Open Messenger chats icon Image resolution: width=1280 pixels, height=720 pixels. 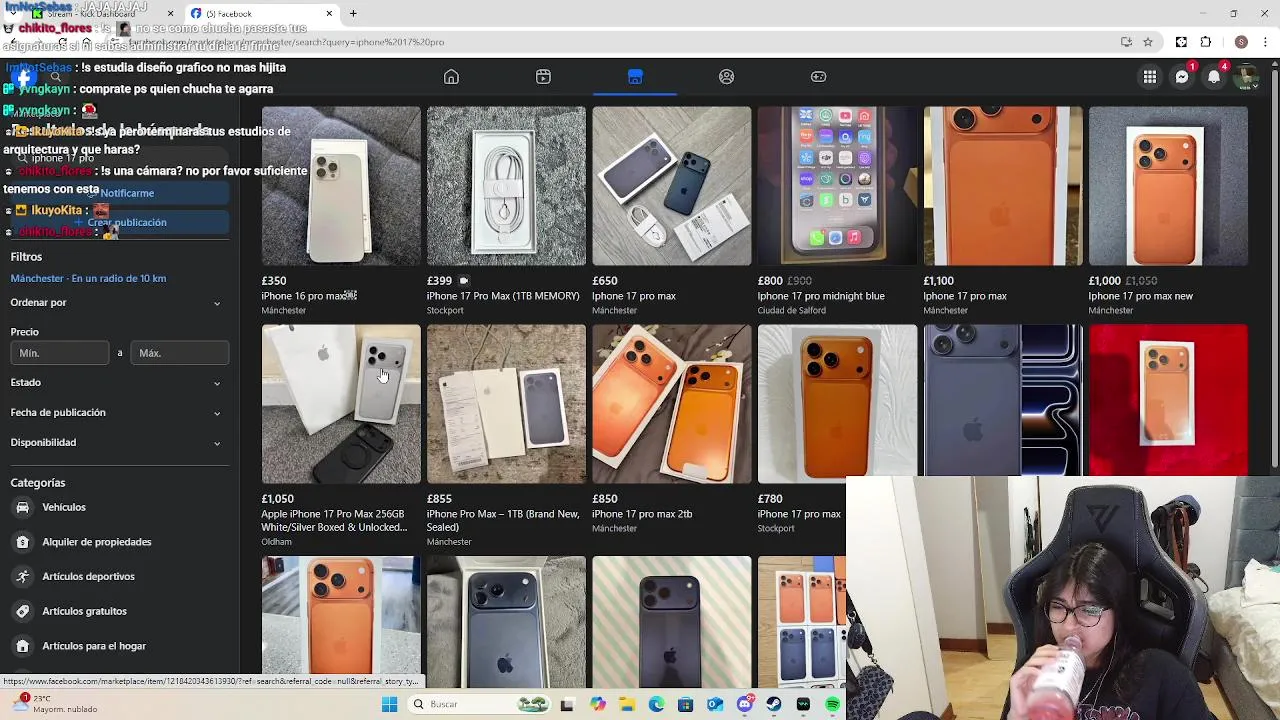(x=1182, y=77)
